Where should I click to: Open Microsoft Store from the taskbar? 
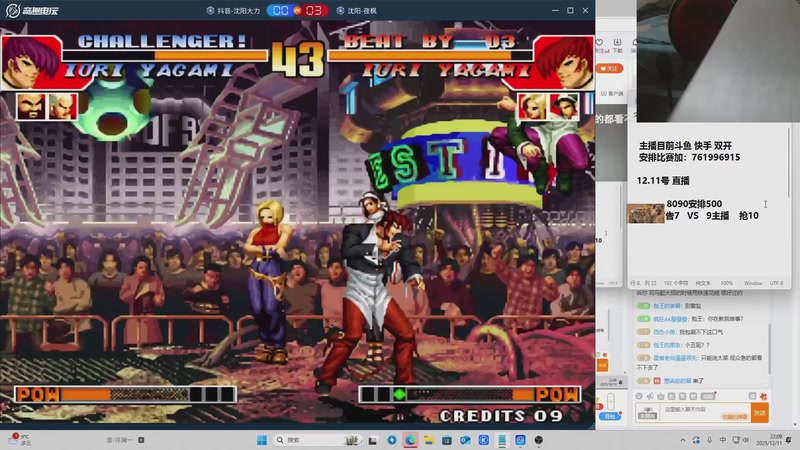pyautogui.click(x=447, y=440)
